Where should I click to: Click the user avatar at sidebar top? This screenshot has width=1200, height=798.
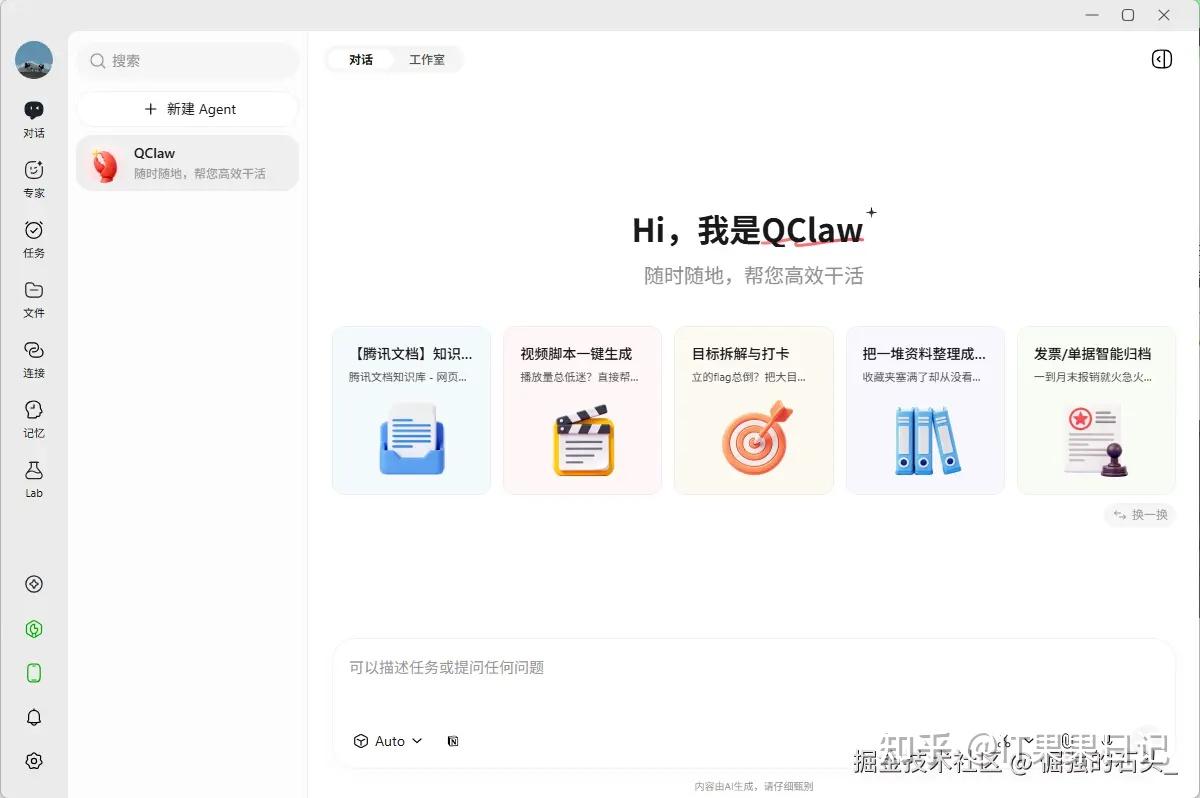(x=34, y=60)
